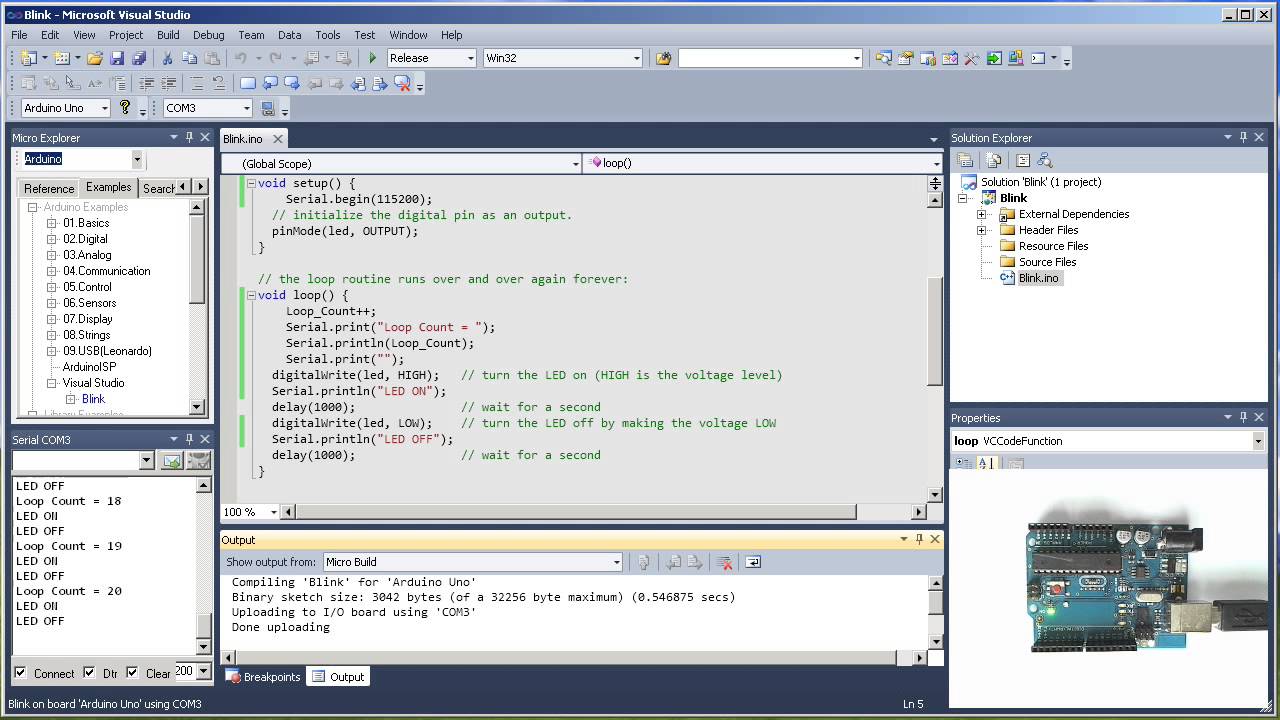Click the Find search combo box in toolbar
Viewport: 1280px width, 720px height.
pos(769,58)
